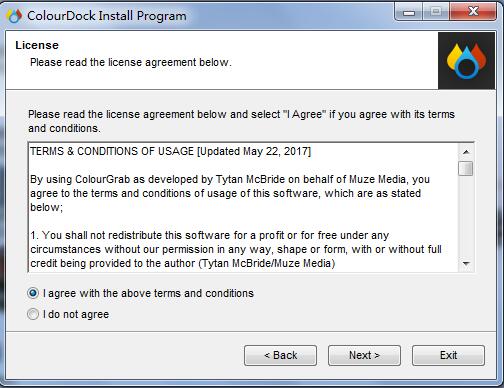
Task: Click the license scrollbar up arrow
Action: click(466, 152)
